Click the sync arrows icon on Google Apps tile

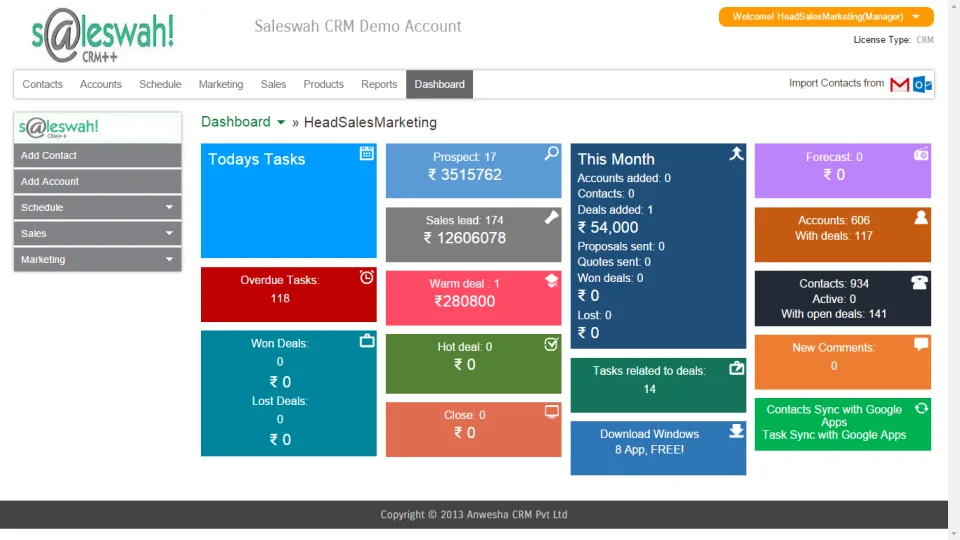(921, 408)
